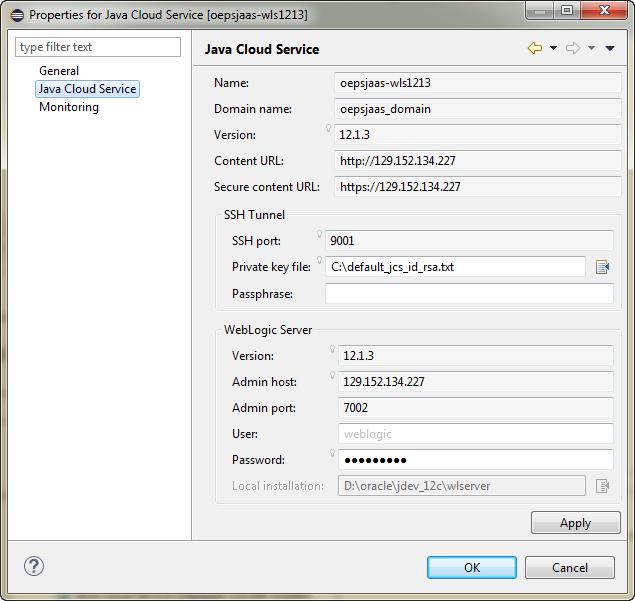This screenshot has width=635, height=601.
Task: Focus the Password field
Action: pos(476,460)
